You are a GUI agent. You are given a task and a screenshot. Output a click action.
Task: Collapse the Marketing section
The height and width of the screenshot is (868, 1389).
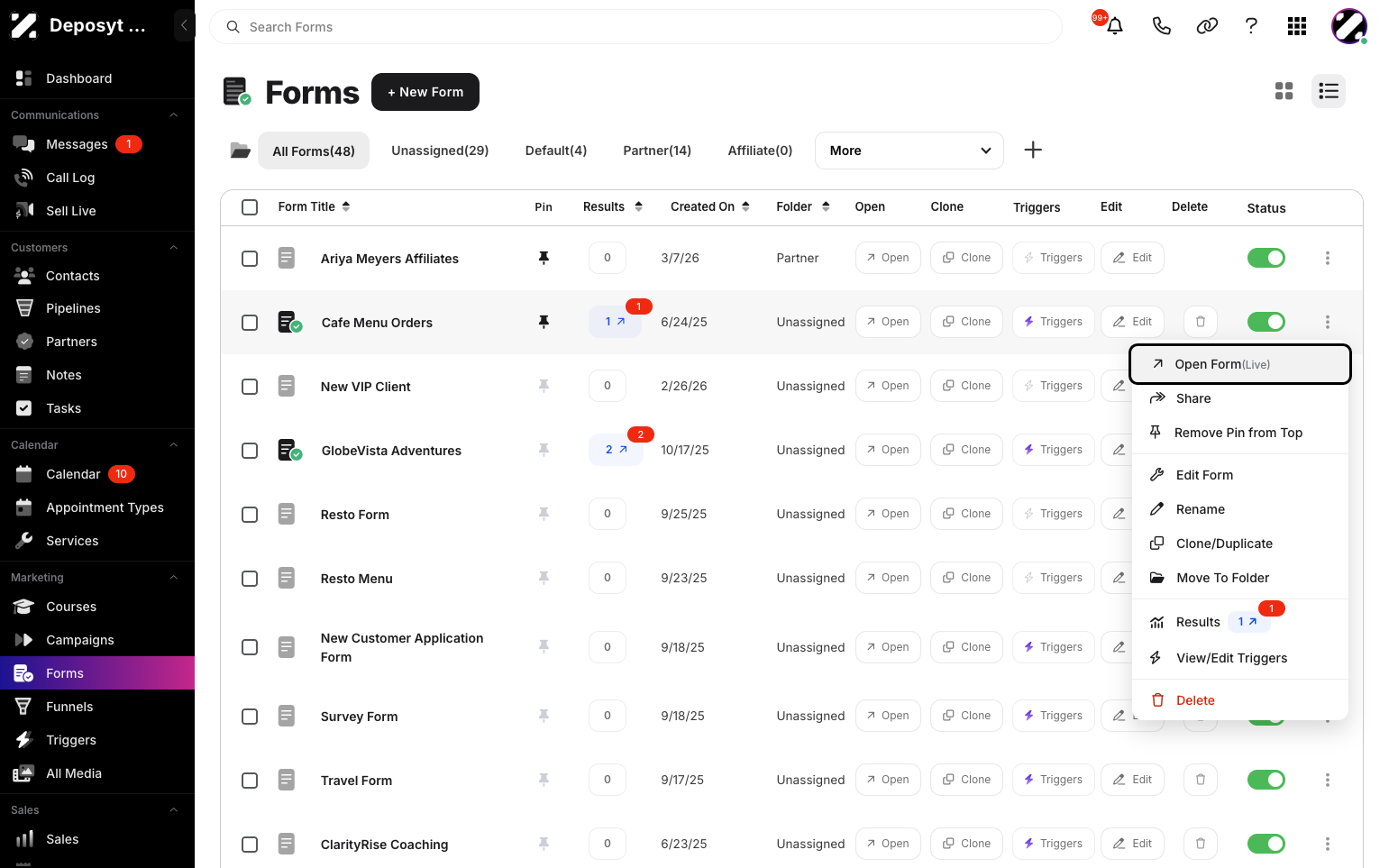click(174, 578)
